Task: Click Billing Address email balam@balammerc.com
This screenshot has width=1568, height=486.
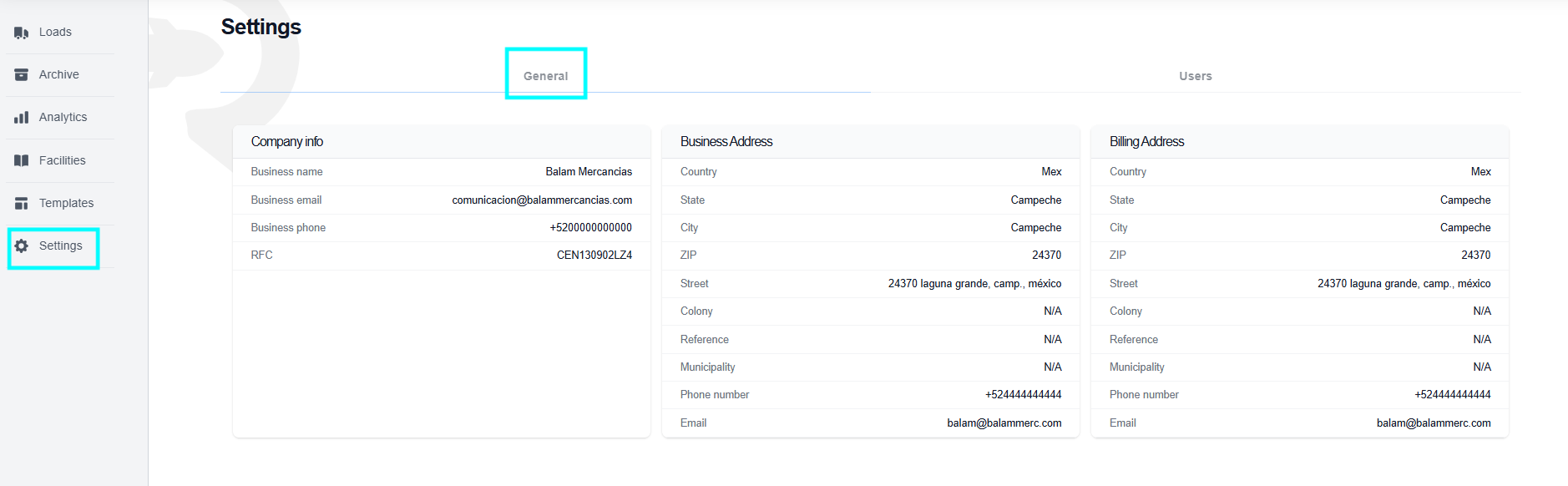Action: (1434, 423)
